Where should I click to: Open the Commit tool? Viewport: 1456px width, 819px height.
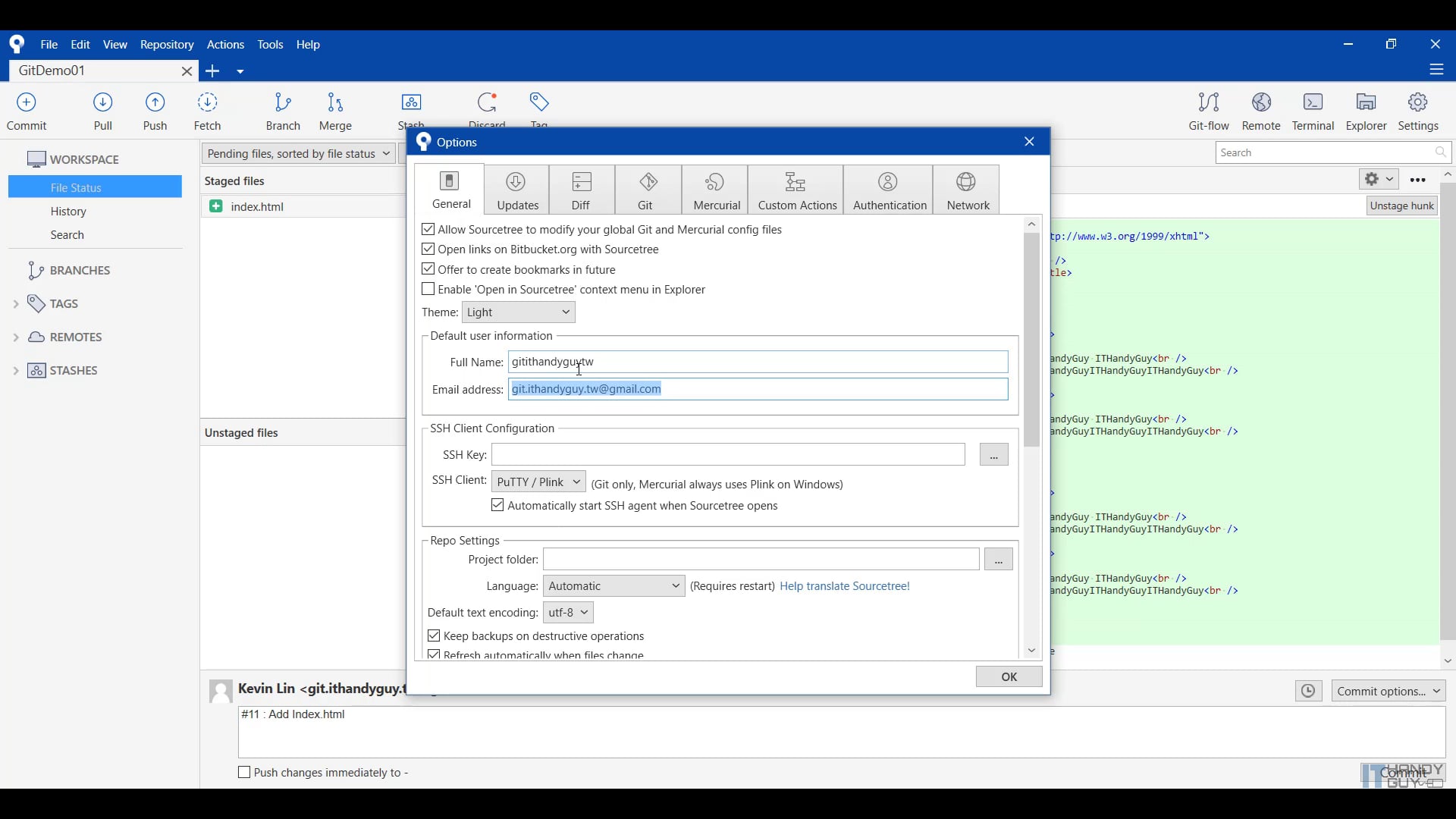(26, 110)
